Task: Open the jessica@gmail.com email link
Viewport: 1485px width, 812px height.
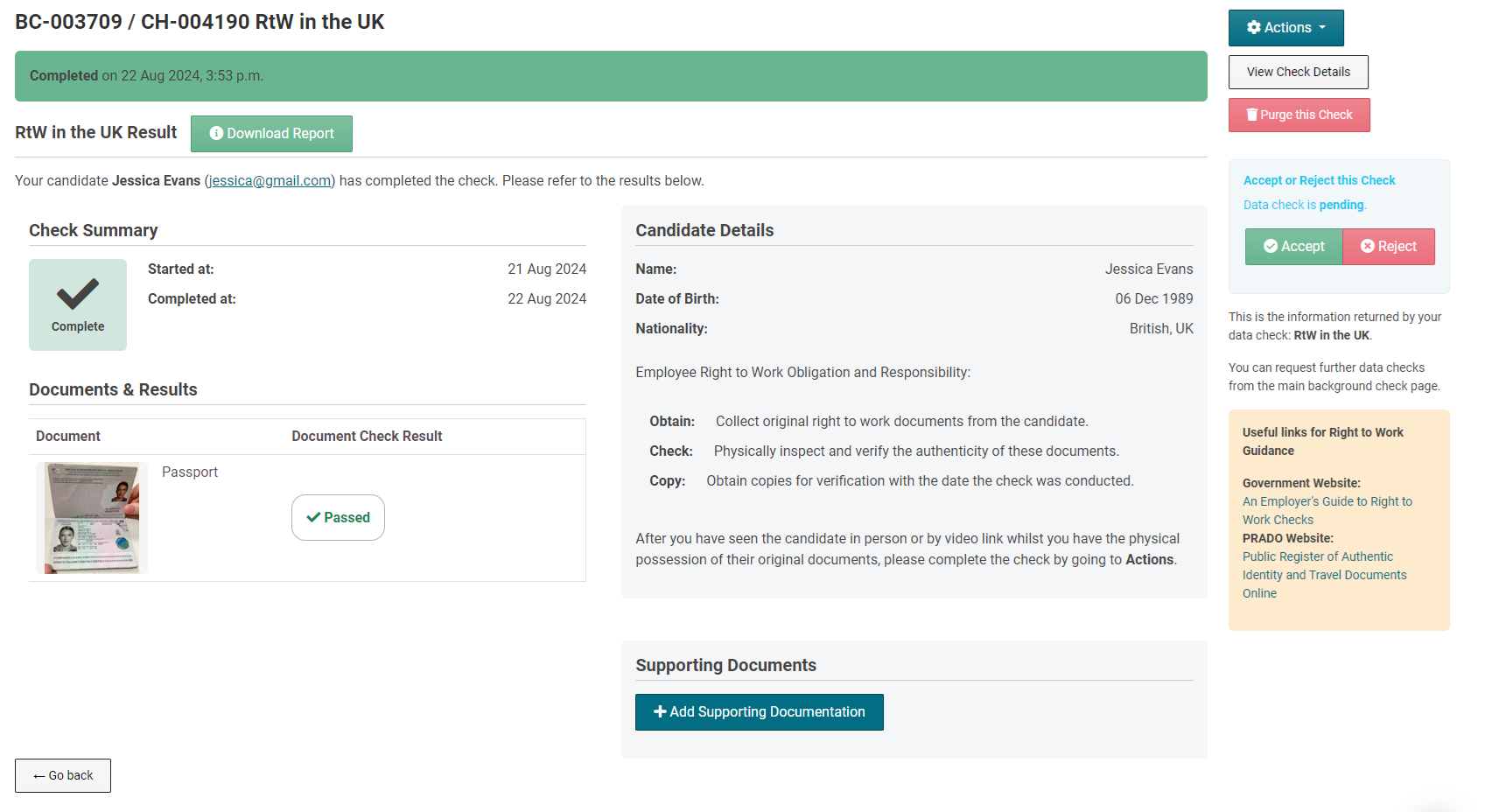Action: (270, 181)
